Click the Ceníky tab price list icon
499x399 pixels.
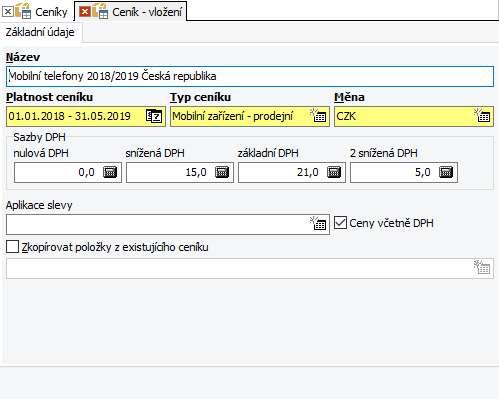(x=23, y=11)
